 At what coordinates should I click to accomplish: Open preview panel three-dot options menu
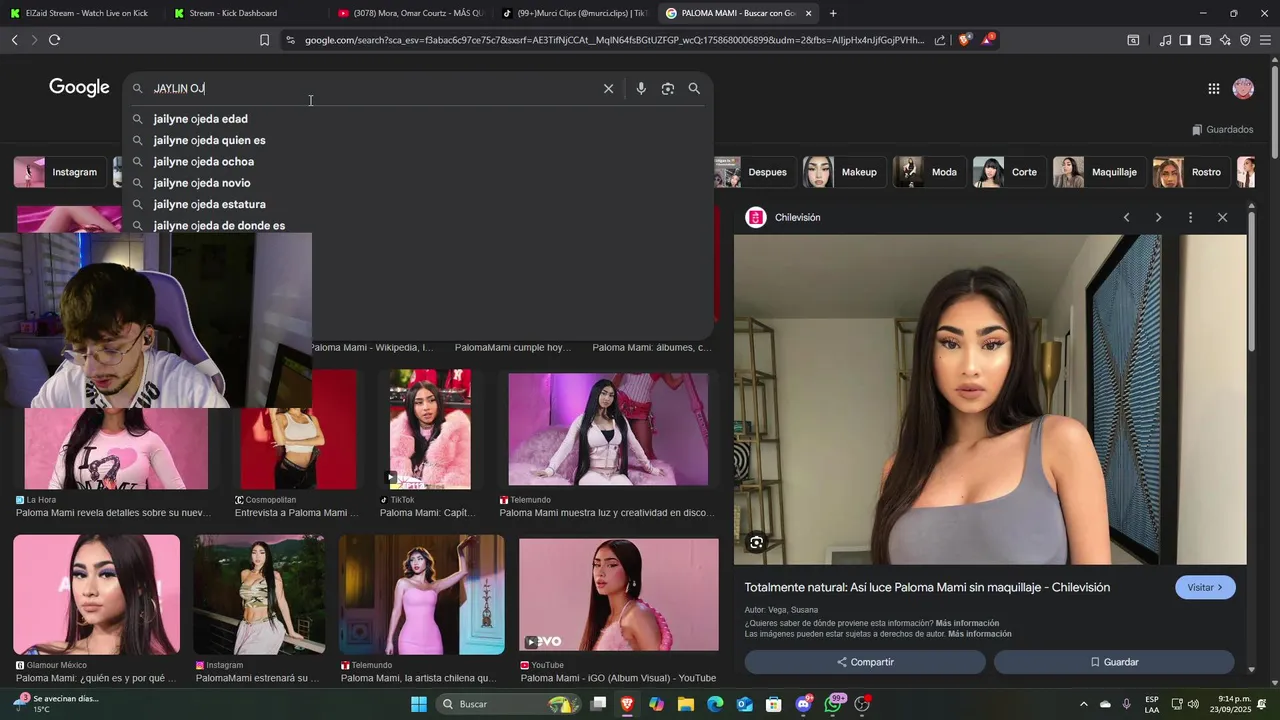point(1190,218)
